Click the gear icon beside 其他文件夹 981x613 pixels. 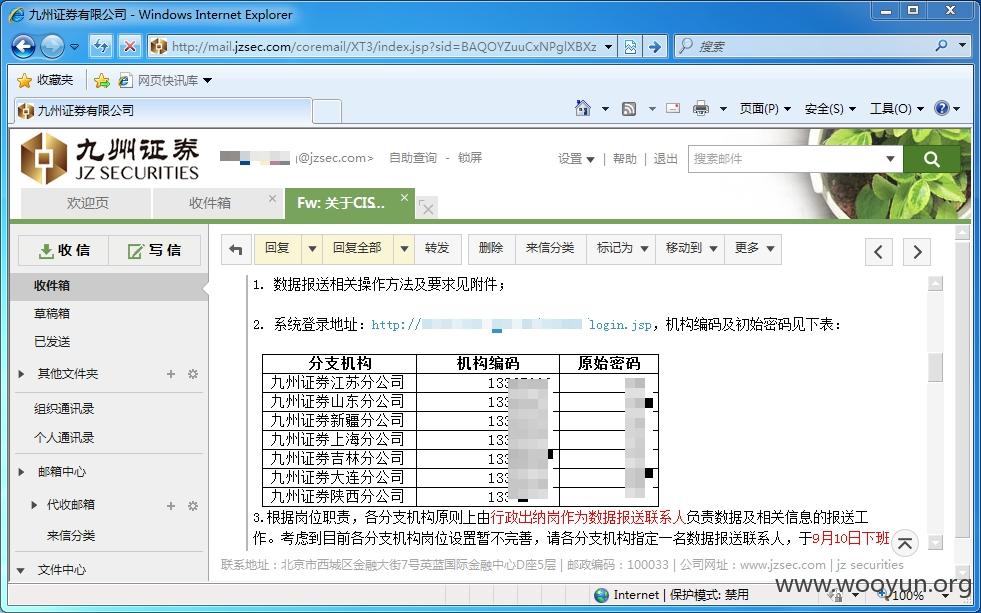[193, 374]
